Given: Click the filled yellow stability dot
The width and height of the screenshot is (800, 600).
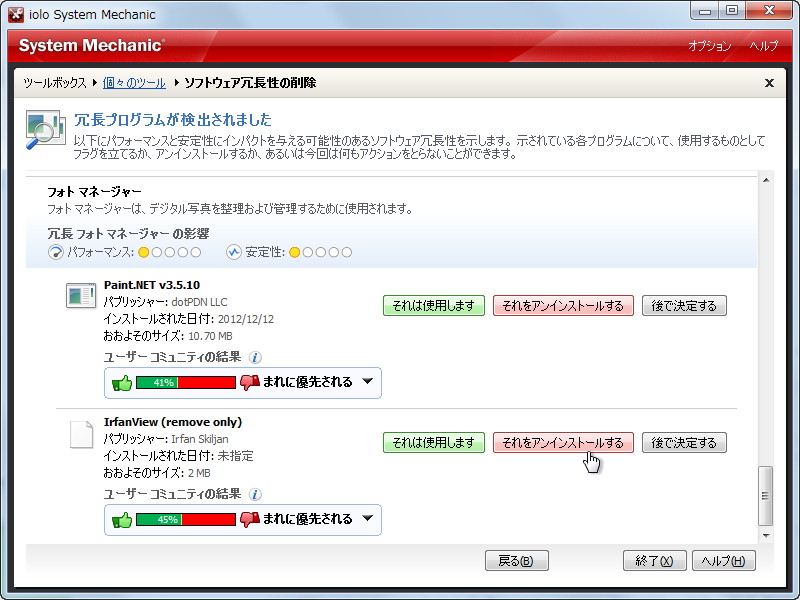Looking at the screenshot, I should tap(294, 252).
